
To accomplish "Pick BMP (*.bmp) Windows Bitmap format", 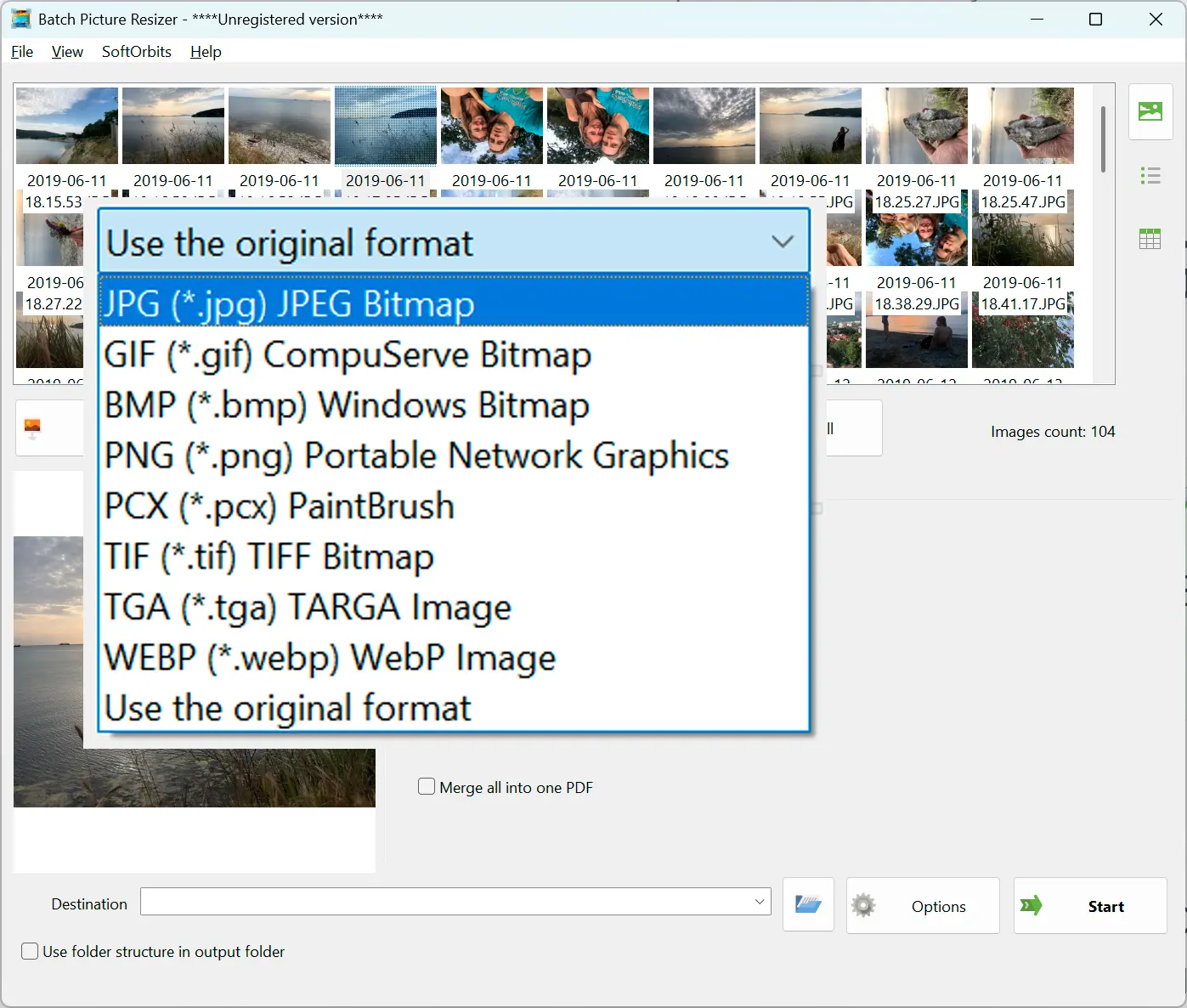I will pyautogui.click(x=454, y=405).
